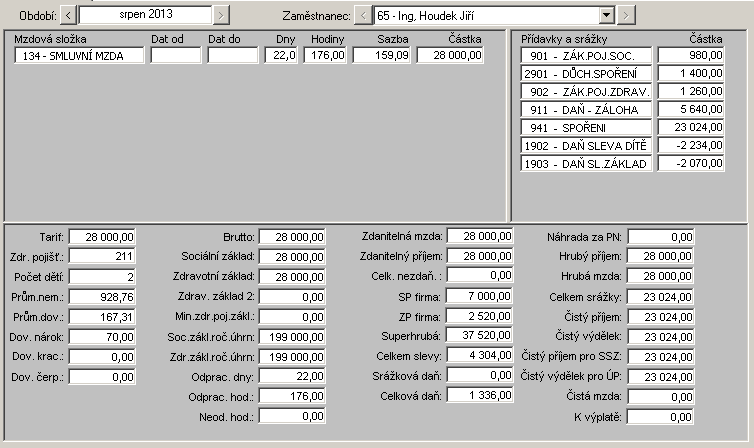This screenshot has height=448, width=754.
Task: Click the Prům.nem. field showing 928,76
Action: [x=102, y=297]
